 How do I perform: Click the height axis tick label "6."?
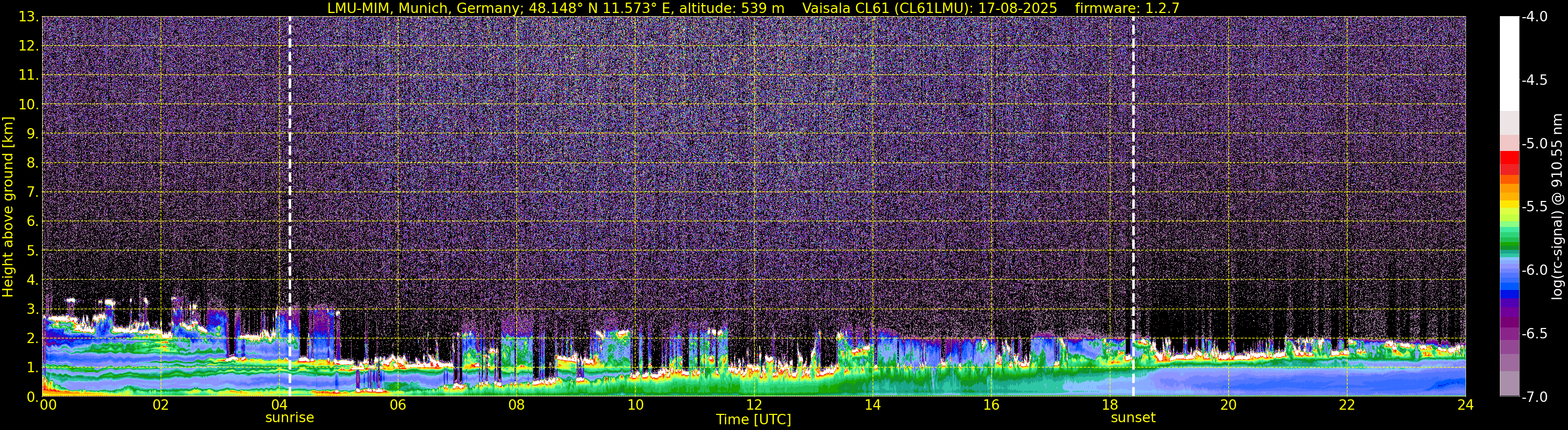32,222
